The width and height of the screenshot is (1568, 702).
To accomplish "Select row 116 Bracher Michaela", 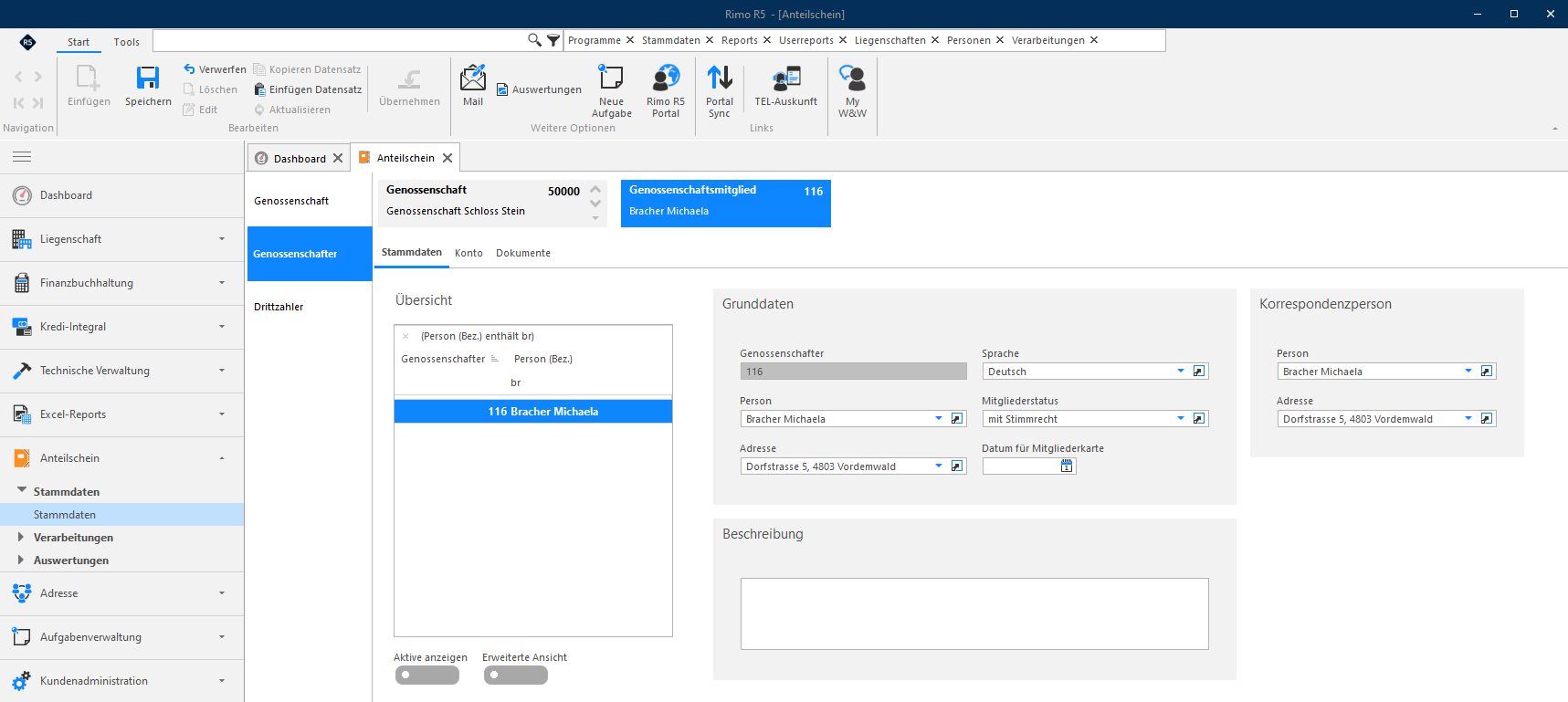I will click(x=533, y=412).
